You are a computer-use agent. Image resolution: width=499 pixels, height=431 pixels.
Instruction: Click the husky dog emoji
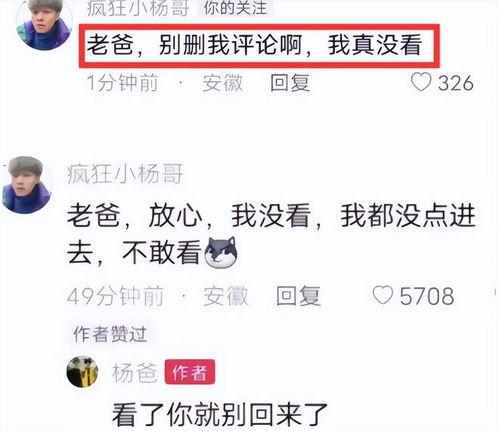221,253
